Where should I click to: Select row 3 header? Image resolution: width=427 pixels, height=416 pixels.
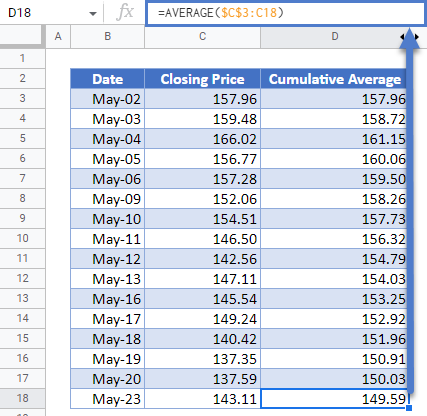pyautogui.click(x=22, y=98)
